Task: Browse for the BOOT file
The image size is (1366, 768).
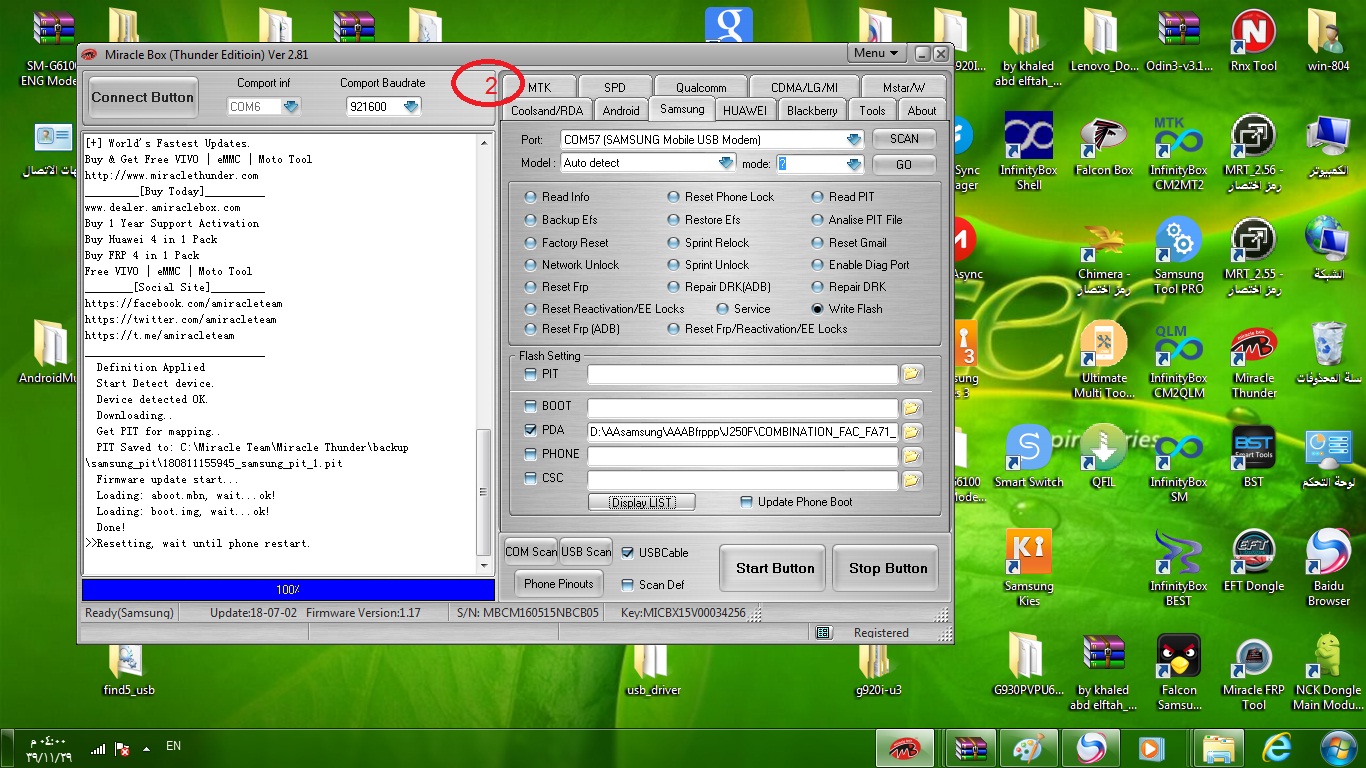Action: point(912,408)
